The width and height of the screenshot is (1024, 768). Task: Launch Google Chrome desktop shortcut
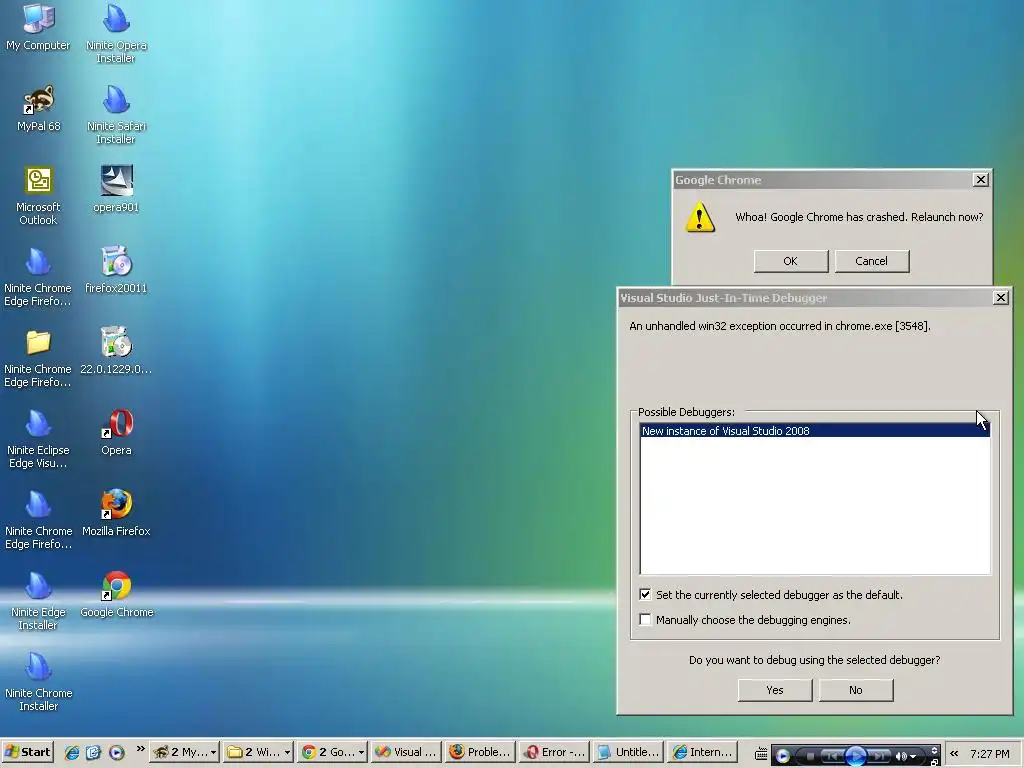[x=116, y=594]
